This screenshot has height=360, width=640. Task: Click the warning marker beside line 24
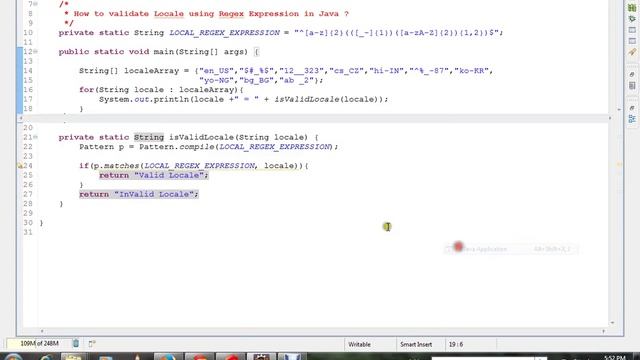[20, 166]
